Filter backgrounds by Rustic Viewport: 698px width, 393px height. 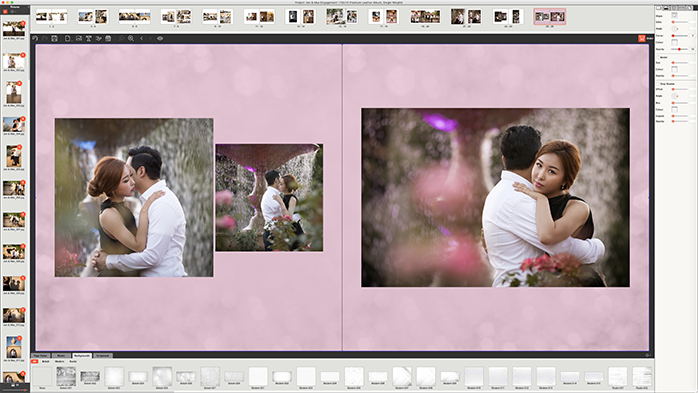pos(73,361)
